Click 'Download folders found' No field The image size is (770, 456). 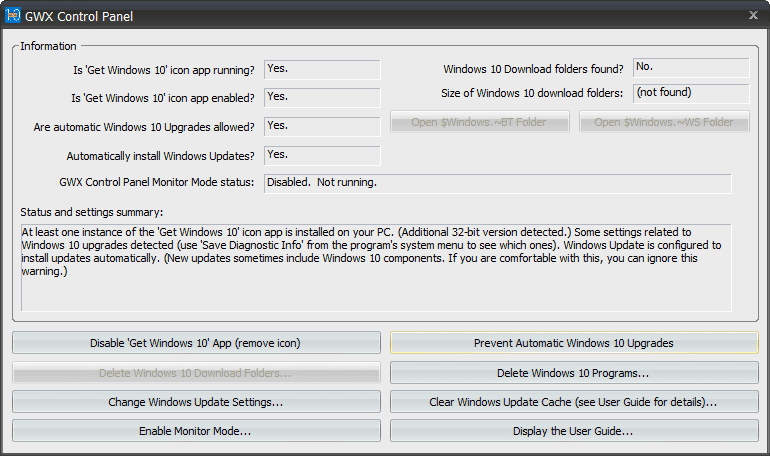691,68
